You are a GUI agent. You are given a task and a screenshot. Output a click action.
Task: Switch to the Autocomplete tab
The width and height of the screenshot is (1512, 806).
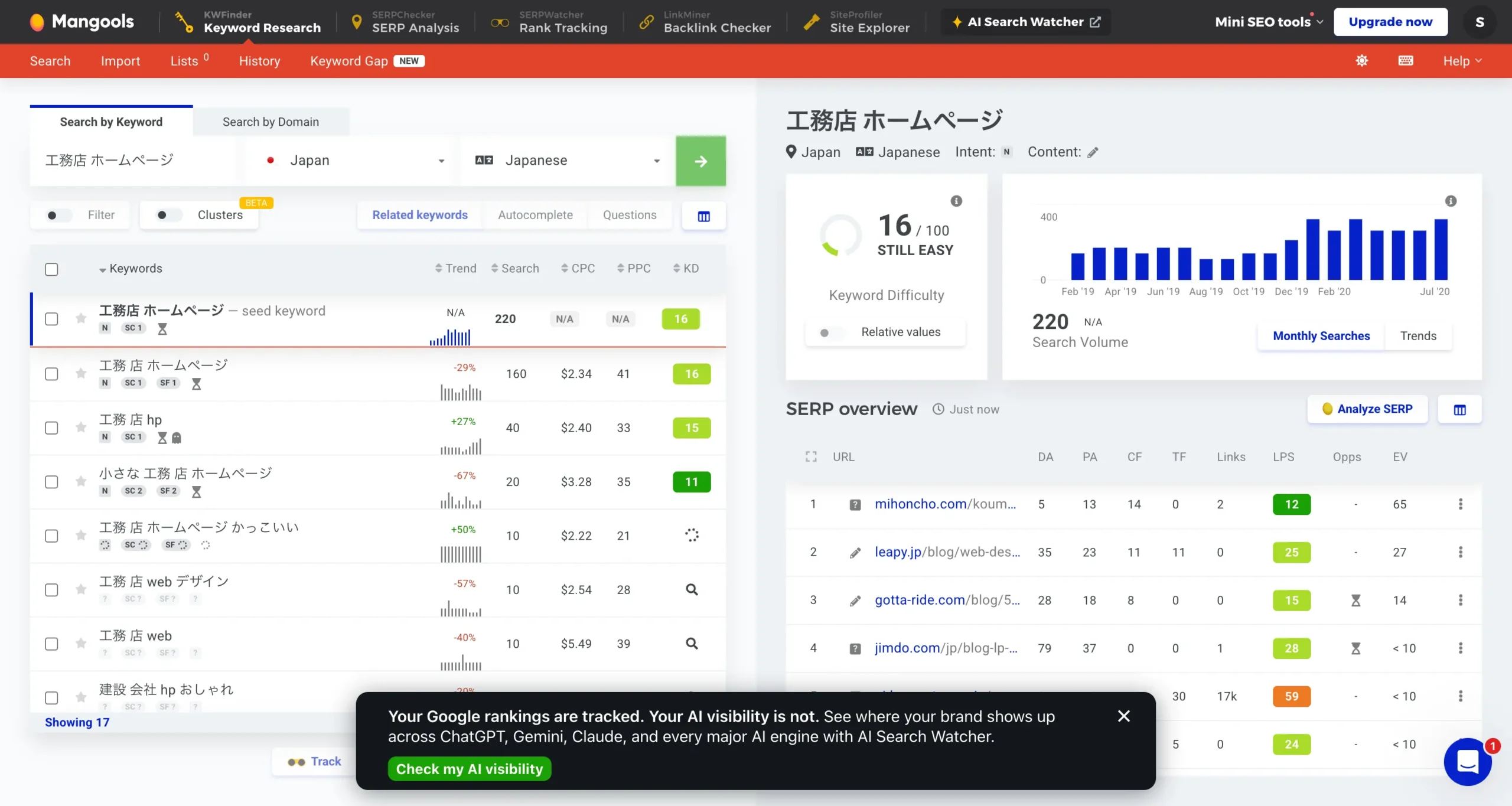pos(535,215)
